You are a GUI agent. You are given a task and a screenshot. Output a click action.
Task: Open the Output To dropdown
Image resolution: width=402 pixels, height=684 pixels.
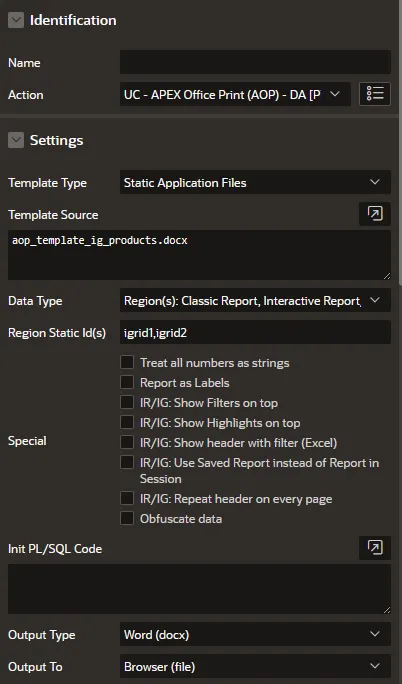pyautogui.click(x=255, y=666)
